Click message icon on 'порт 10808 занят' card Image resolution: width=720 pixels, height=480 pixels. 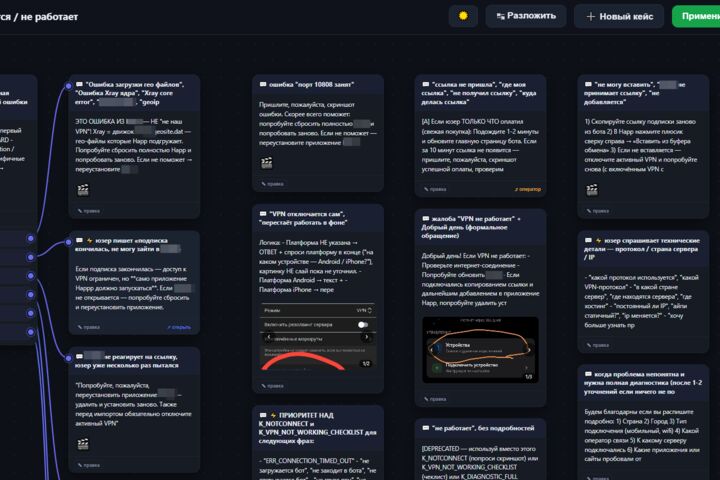263,85
